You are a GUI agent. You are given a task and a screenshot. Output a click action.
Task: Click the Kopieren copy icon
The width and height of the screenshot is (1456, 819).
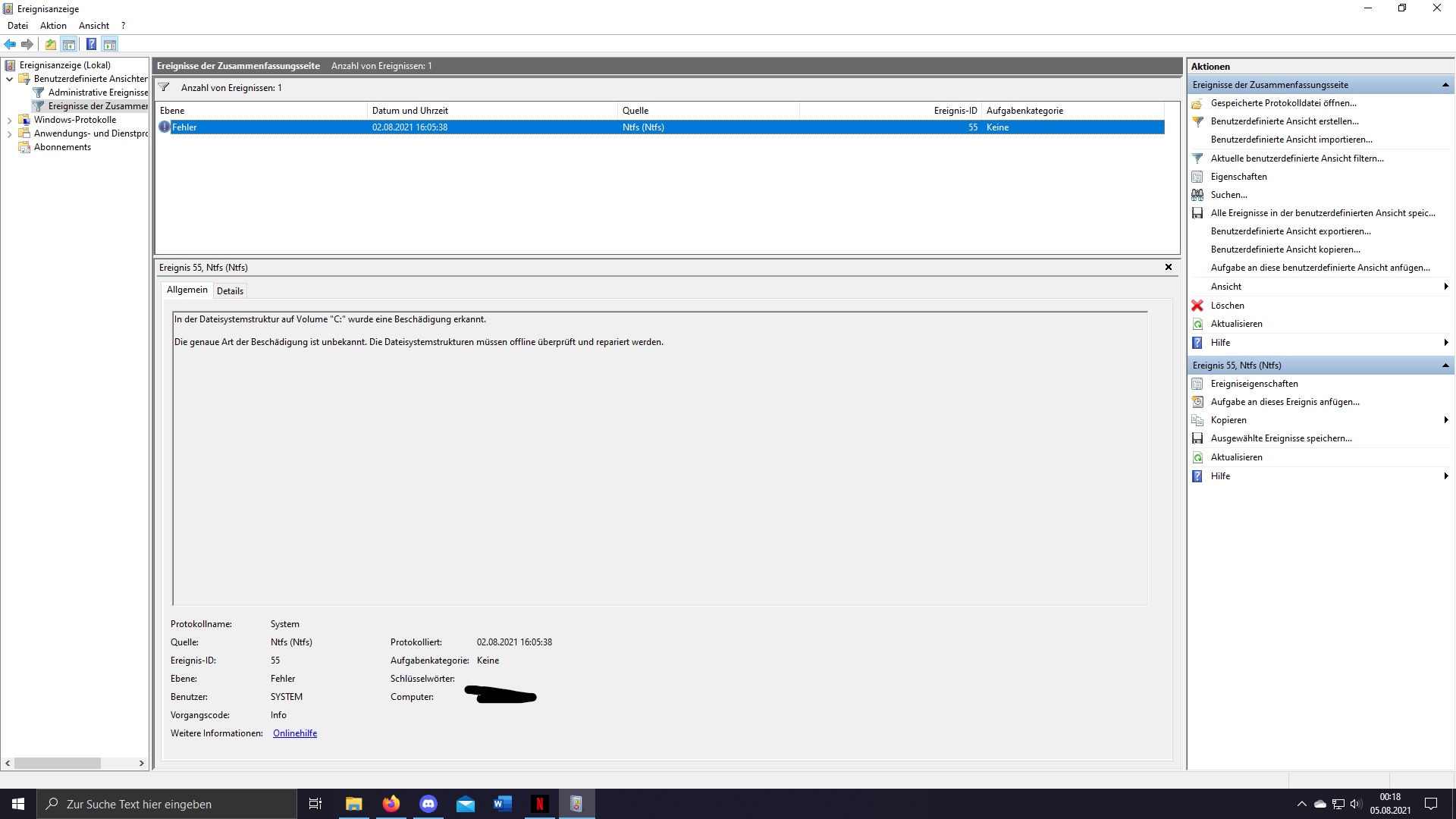1198,419
